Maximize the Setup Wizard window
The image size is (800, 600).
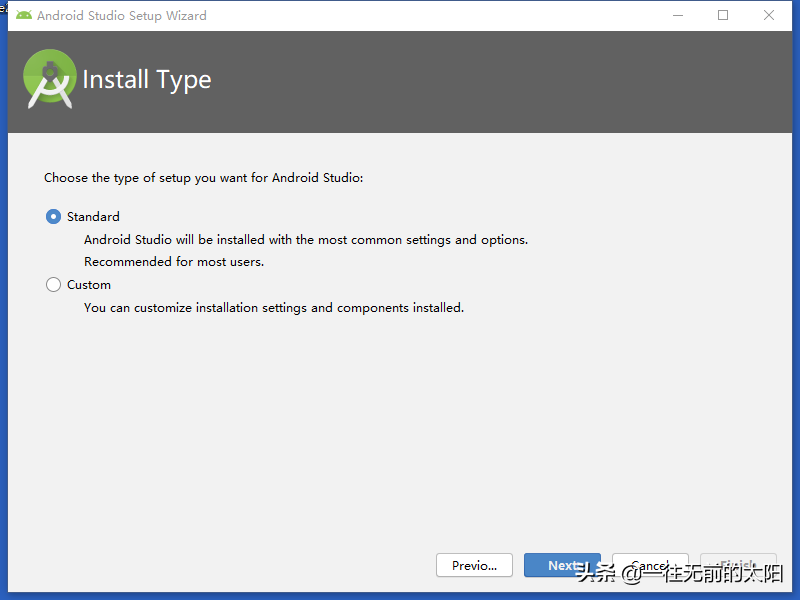tap(723, 15)
